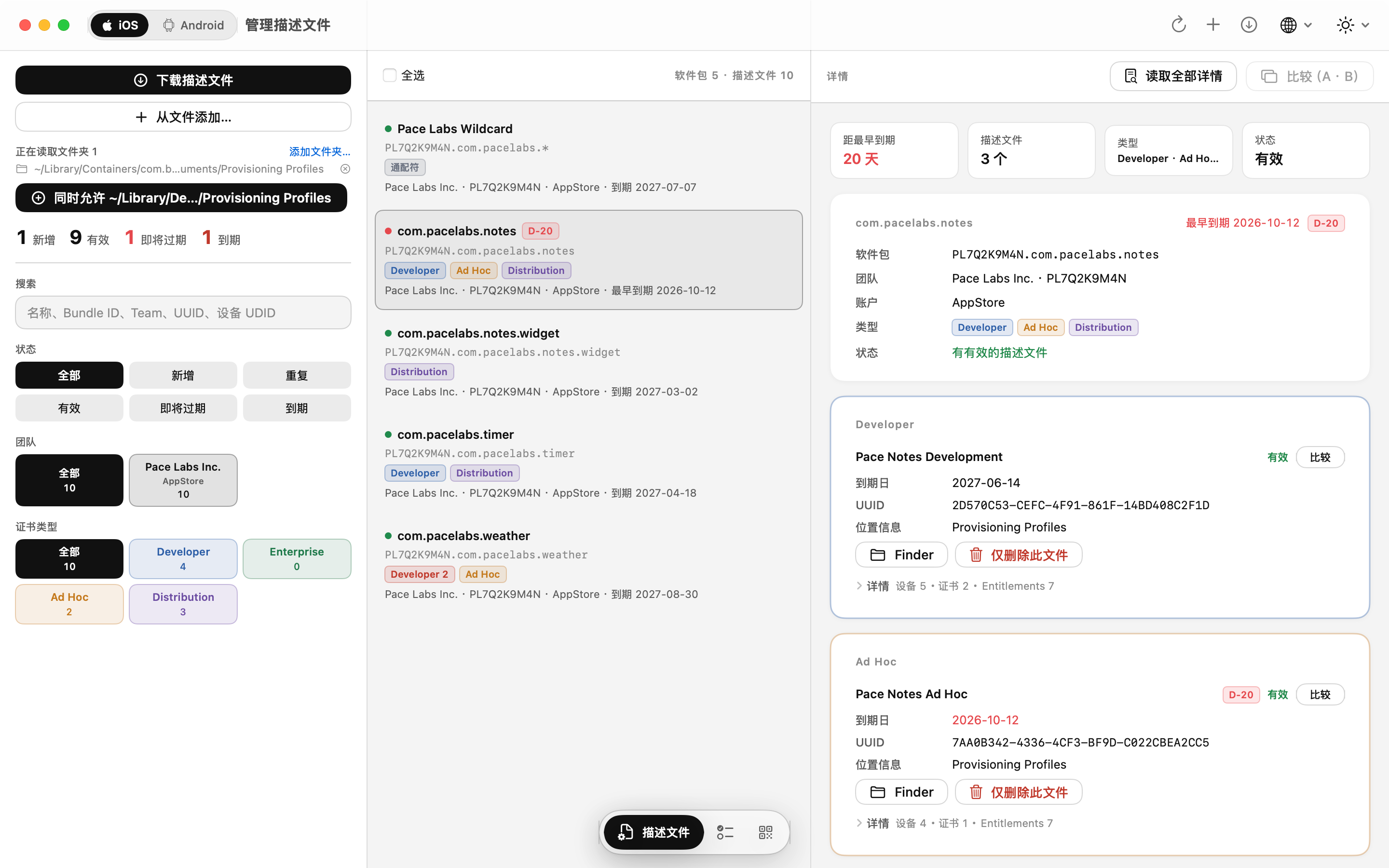
Task: Open Finder for Pace Notes Ad Hoc profile
Action: point(901,792)
